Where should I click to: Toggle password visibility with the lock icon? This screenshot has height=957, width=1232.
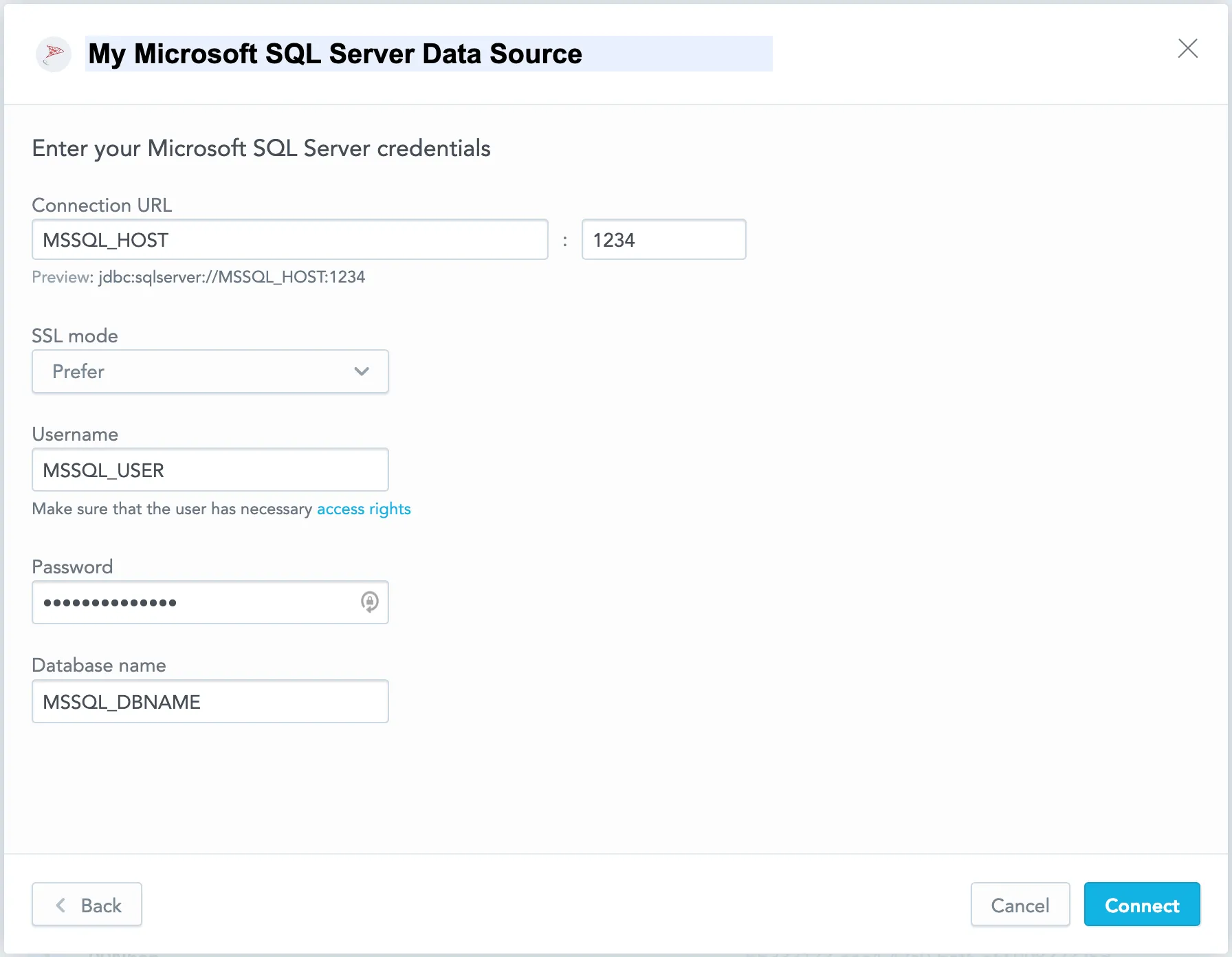pyautogui.click(x=370, y=602)
